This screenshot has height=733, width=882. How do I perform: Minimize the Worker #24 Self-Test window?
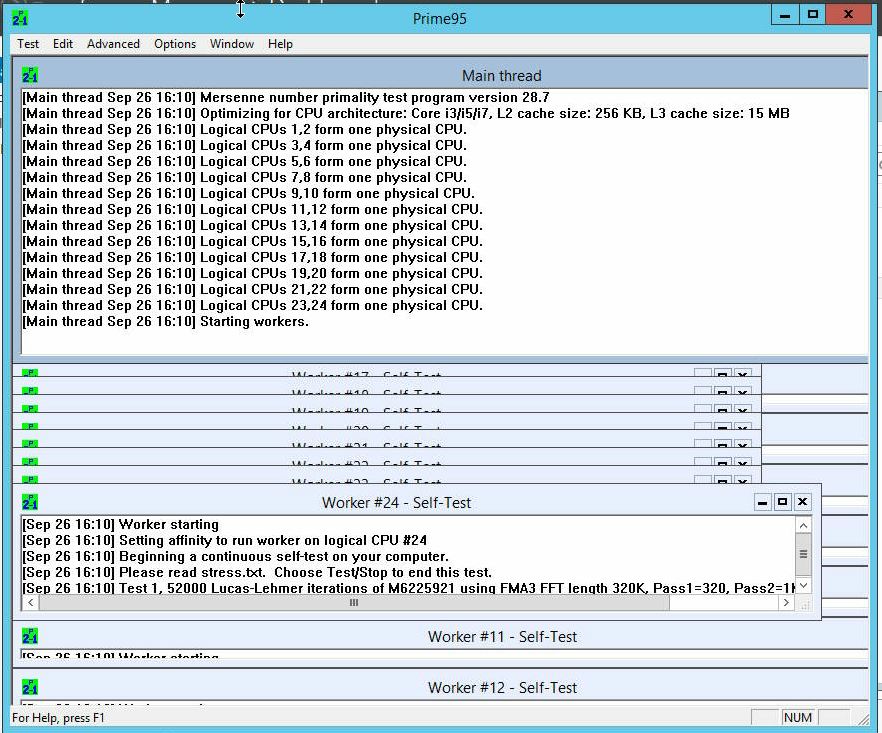point(762,502)
